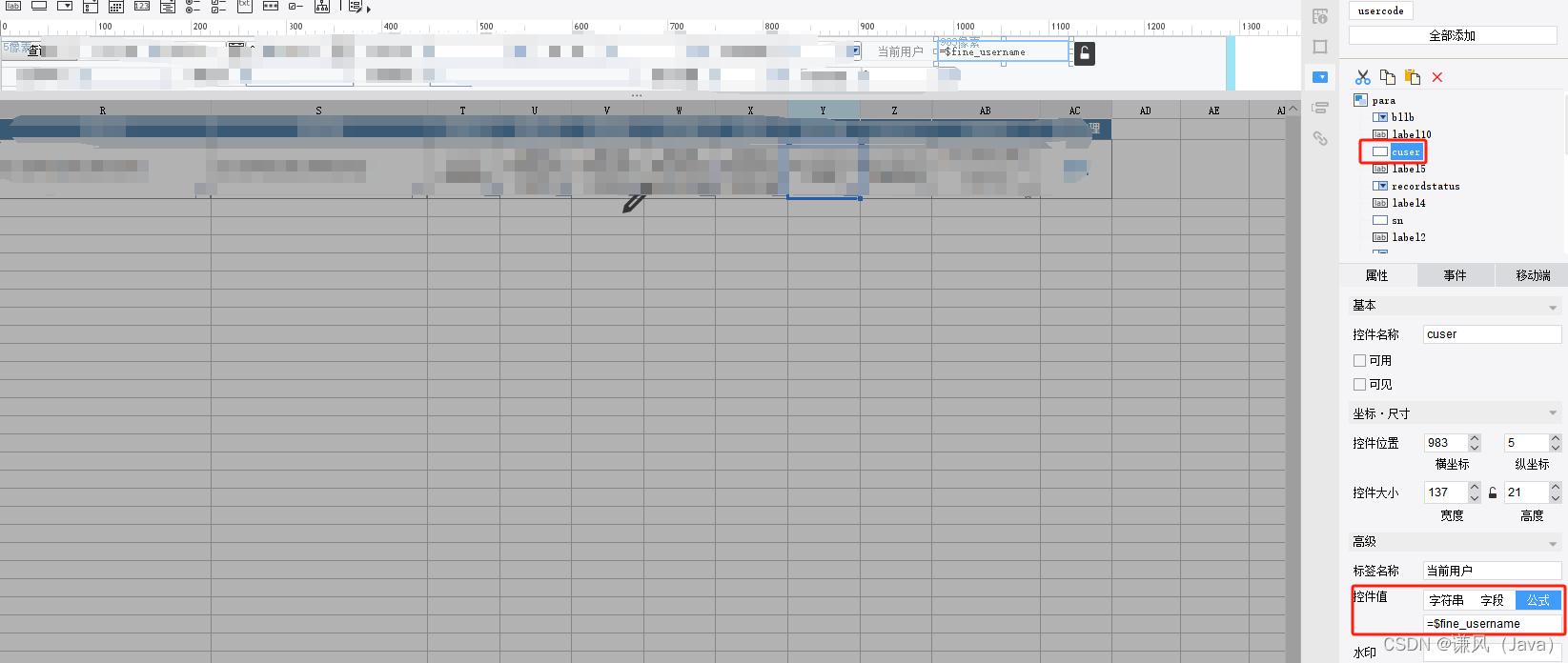Collapse the 坐标·尺寸 section

click(1553, 413)
